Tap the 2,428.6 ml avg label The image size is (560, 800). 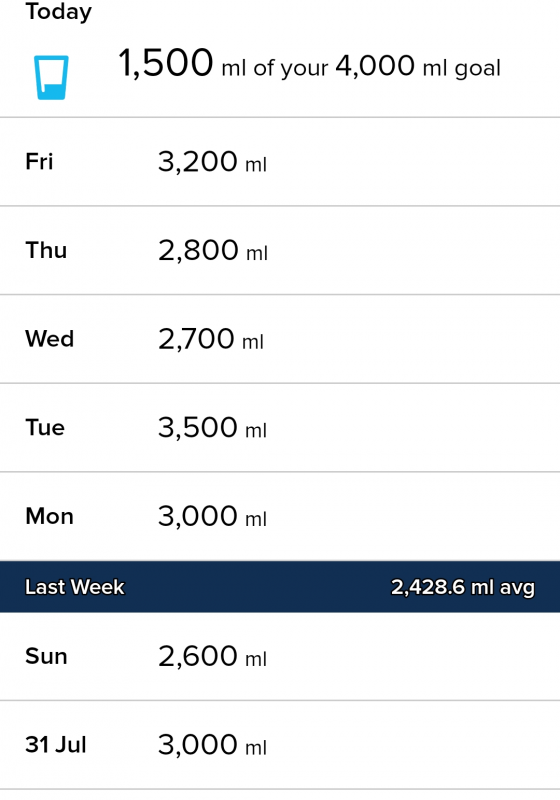[463, 587]
